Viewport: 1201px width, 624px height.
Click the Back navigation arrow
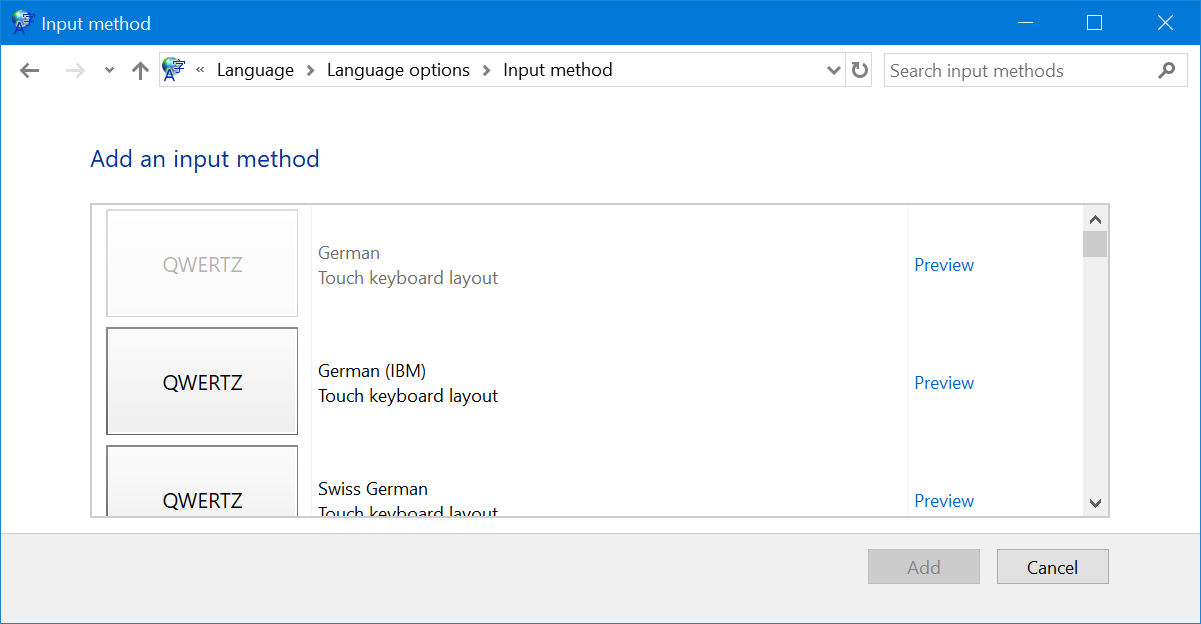[x=30, y=71]
